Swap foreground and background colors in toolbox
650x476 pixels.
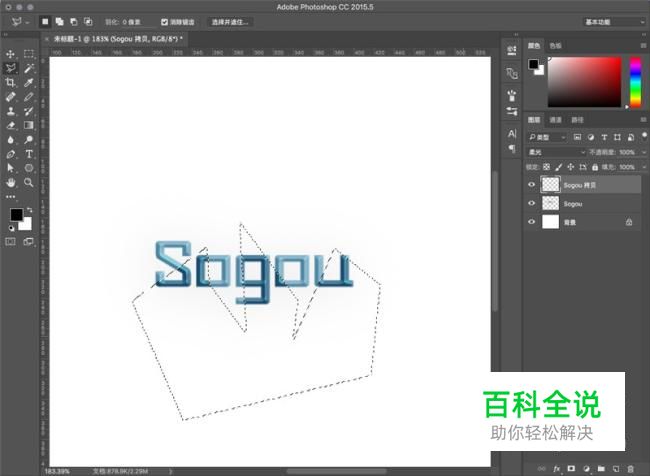coord(29,210)
